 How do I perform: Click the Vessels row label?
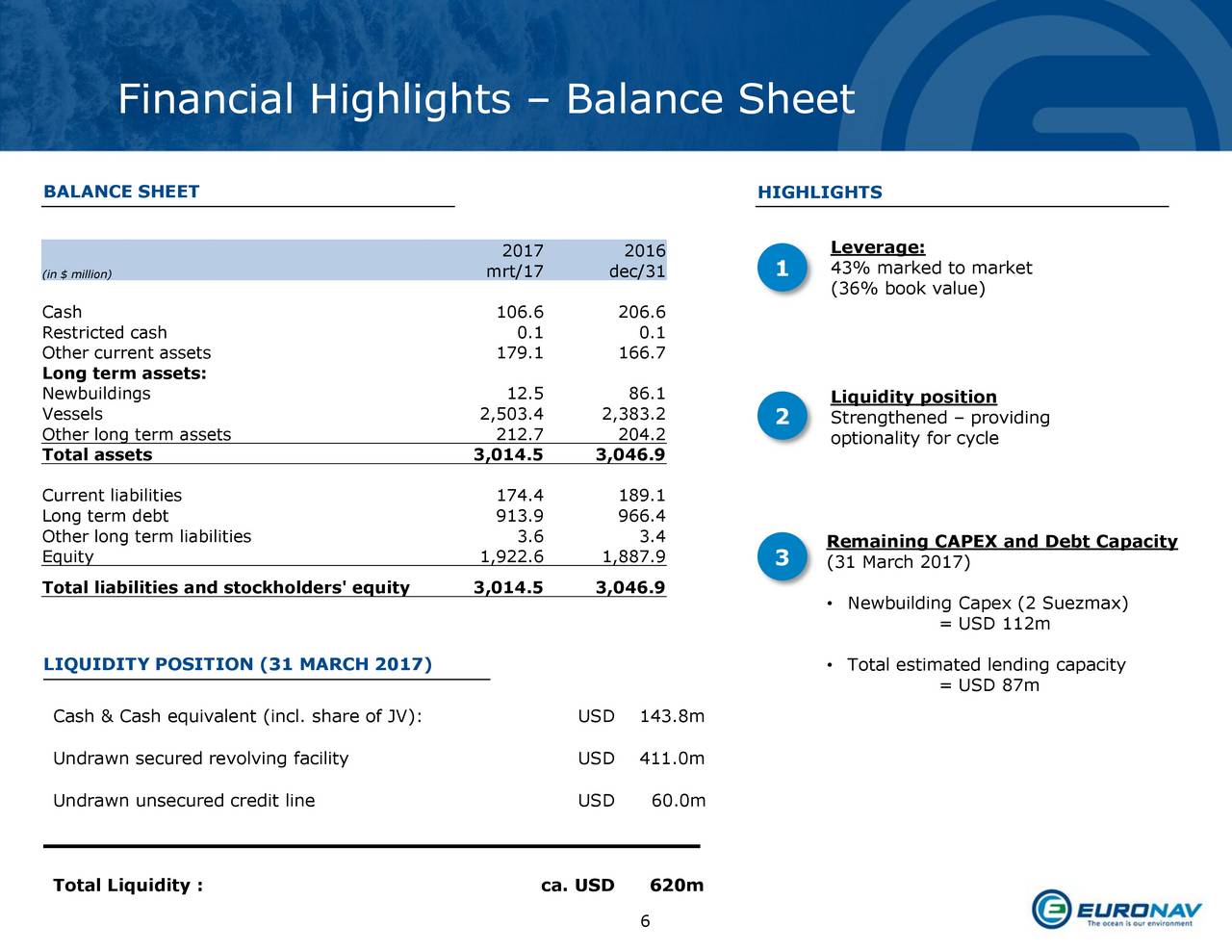(x=72, y=414)
